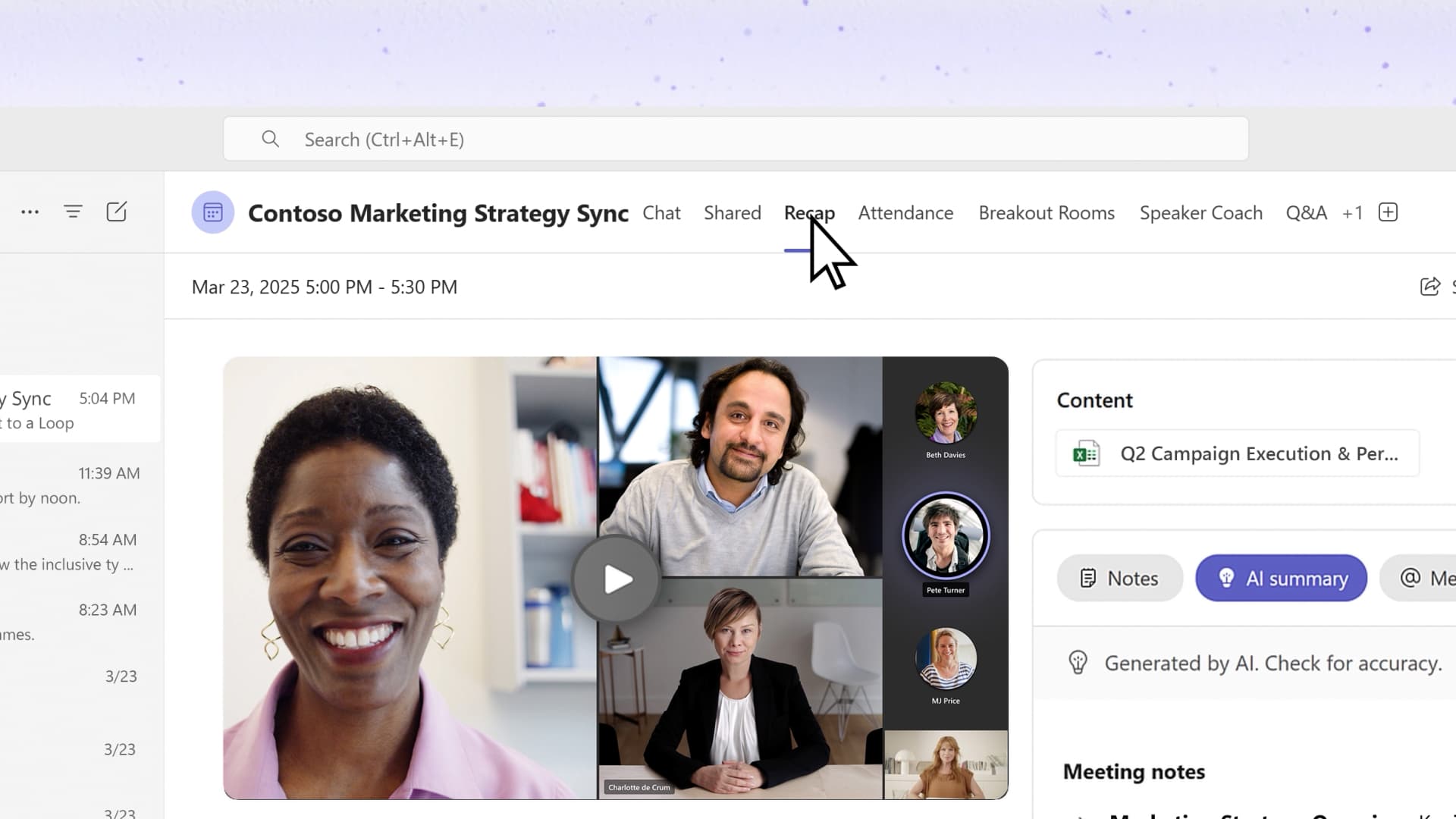The height and width of the screenshot is (819, 1456).
Task: Click 'Generated by AI. Check for accuracy.'
Action: coord(1272,664)
